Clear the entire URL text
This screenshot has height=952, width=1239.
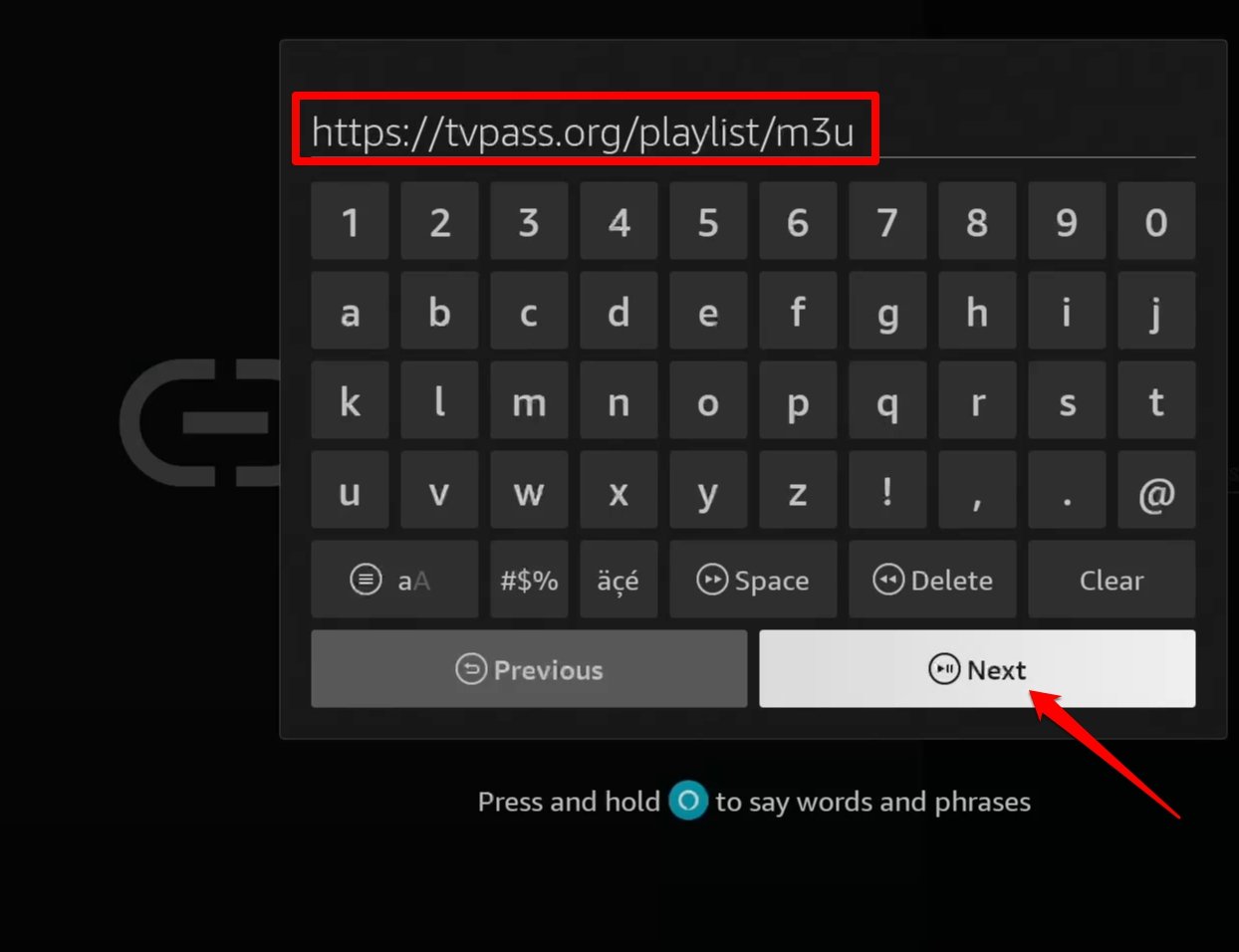pyautogui.click(x=1112, y=579)
